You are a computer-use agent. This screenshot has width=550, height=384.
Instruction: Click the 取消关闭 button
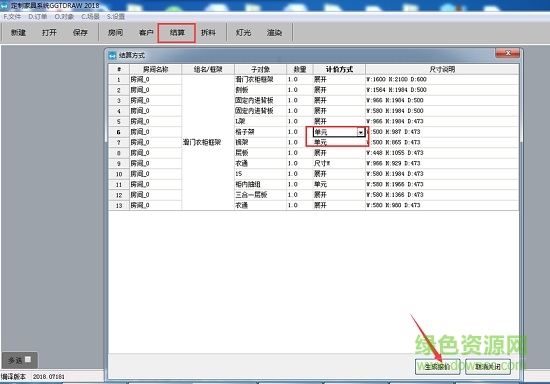[488, 367]
